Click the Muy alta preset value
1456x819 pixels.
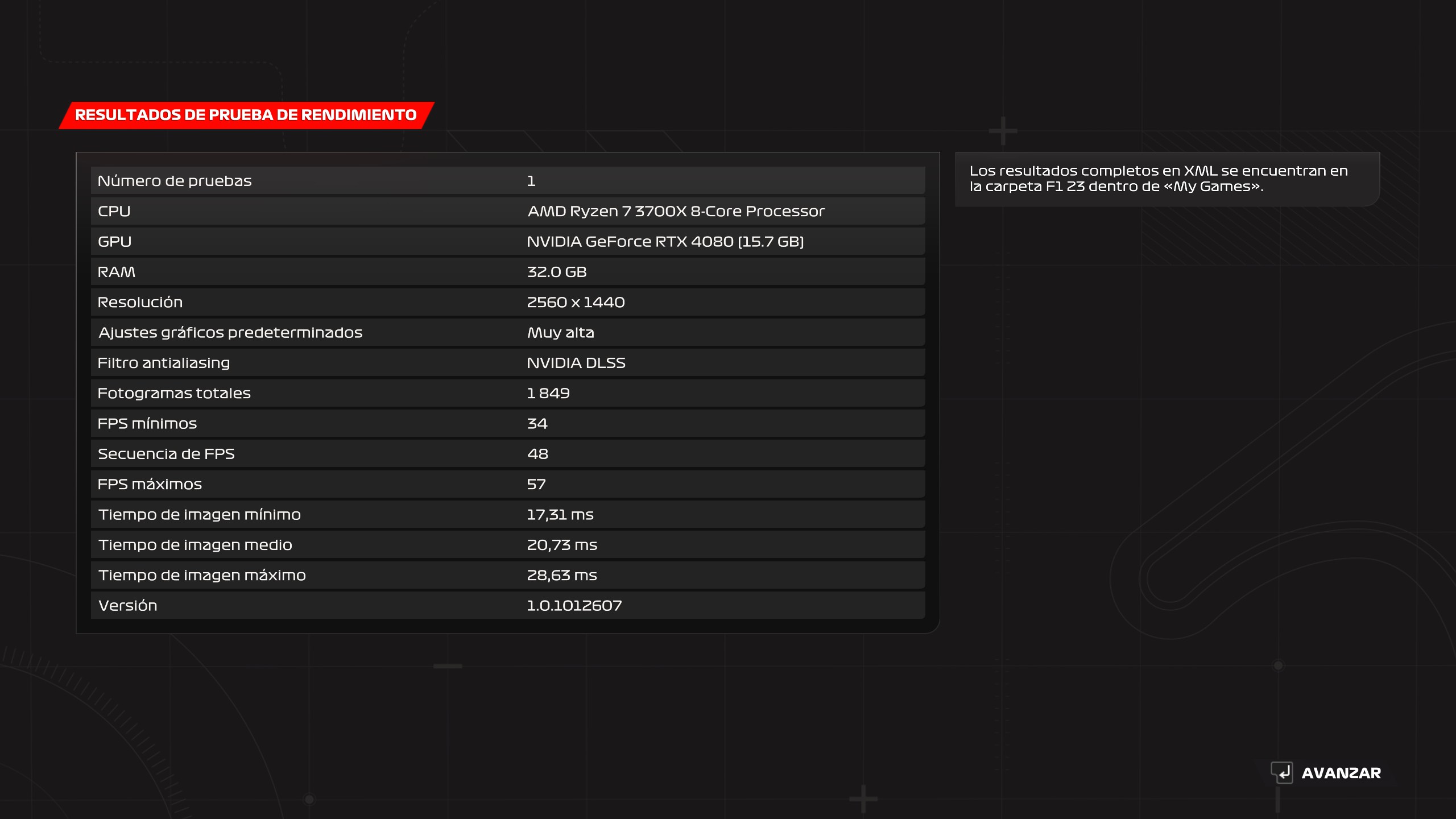click(x=560, y=333)
